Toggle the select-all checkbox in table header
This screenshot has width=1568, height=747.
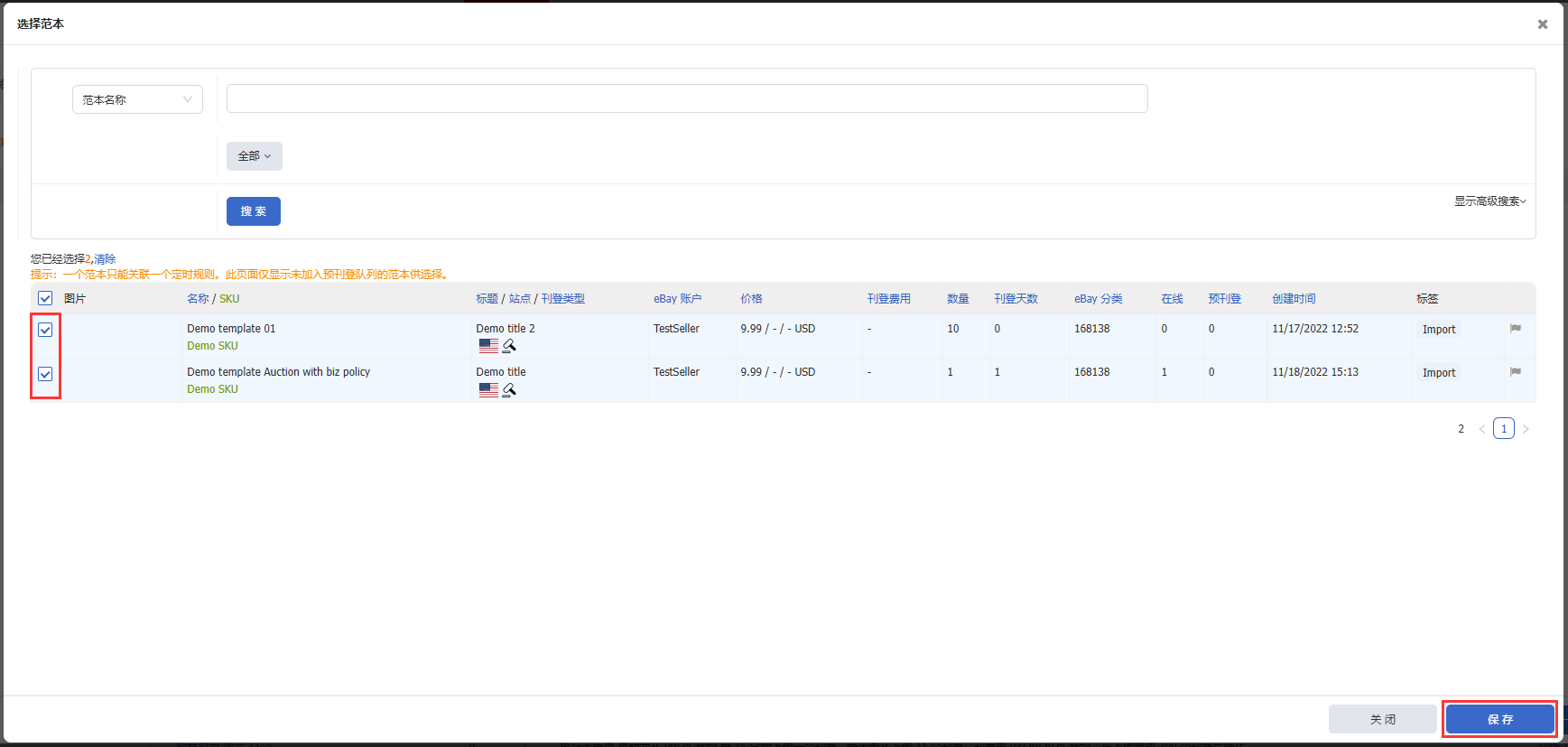[45, 298]
